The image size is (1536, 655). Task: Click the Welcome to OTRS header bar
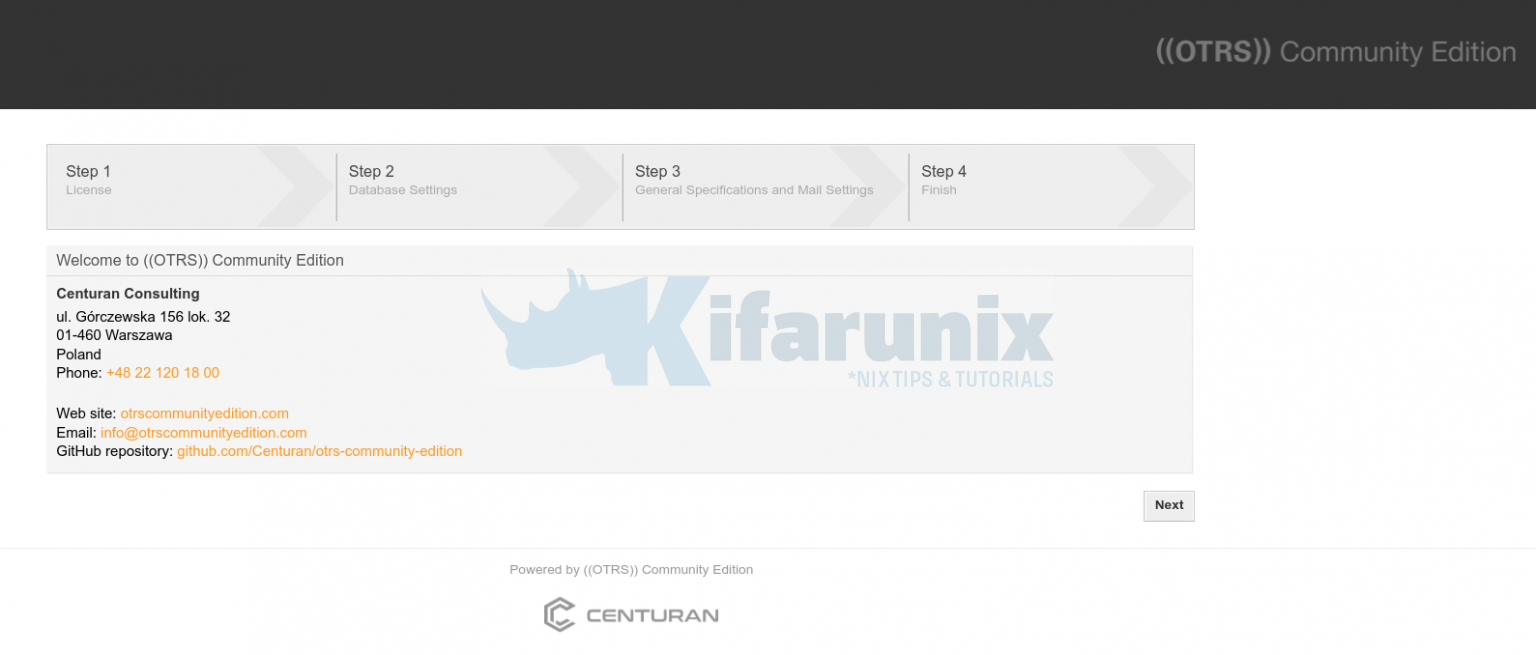point(200,260)
